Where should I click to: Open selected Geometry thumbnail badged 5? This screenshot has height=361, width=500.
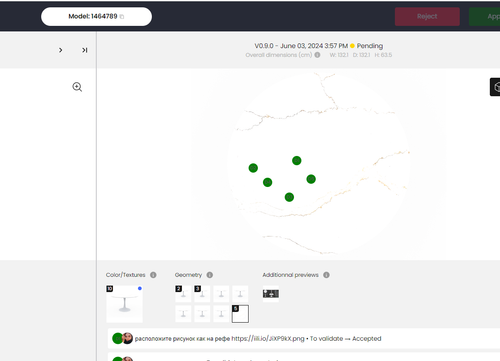pyautogui.click(x=240, y=314)
